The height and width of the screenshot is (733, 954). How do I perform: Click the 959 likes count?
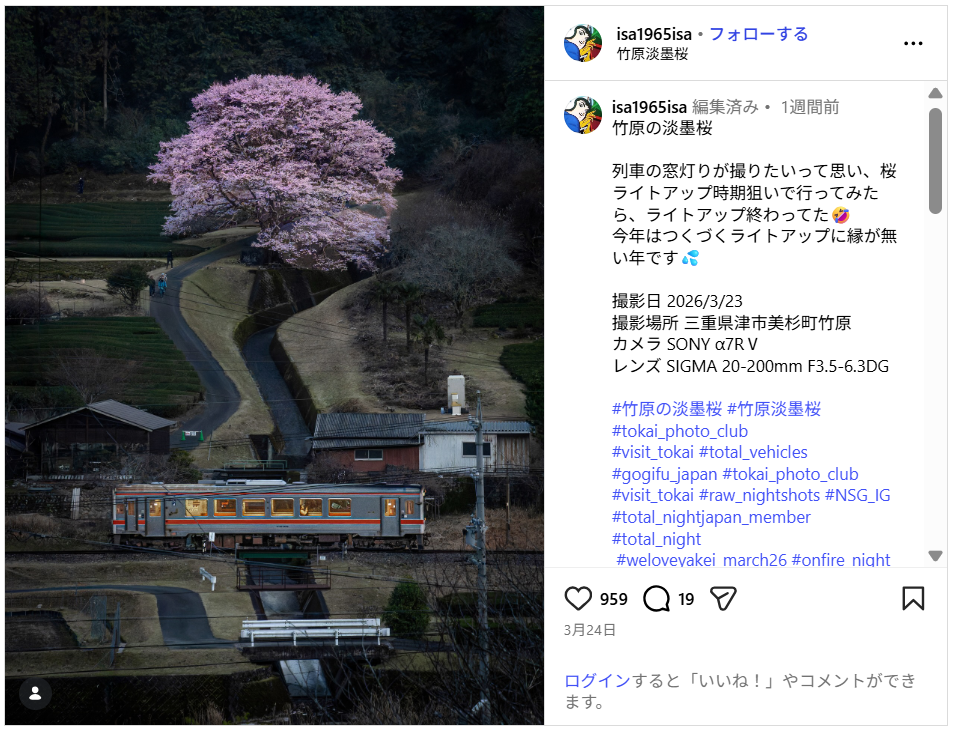pos(613,599)
